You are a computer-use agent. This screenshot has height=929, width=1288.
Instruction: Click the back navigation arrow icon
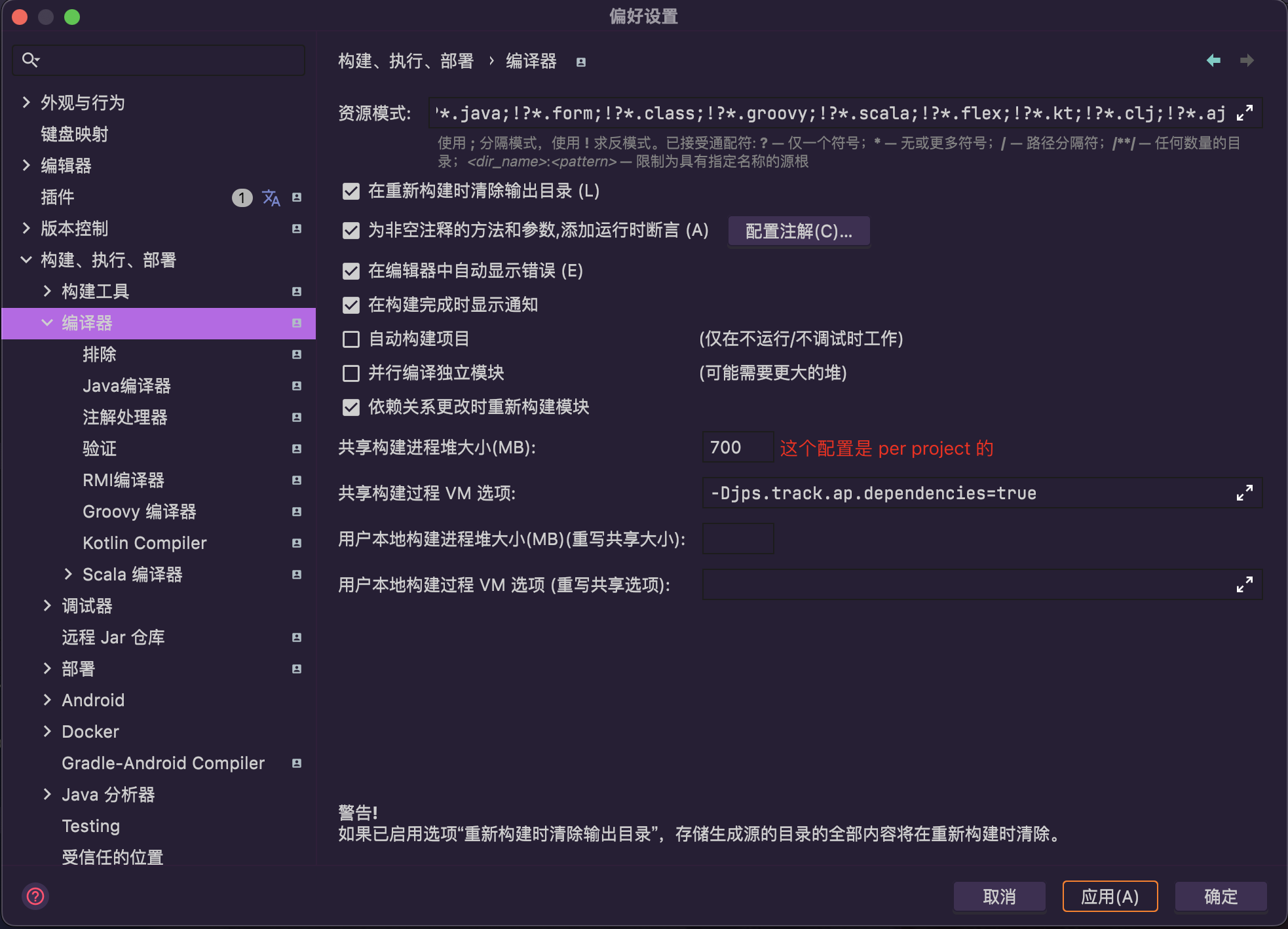(x=1214, y=62)
